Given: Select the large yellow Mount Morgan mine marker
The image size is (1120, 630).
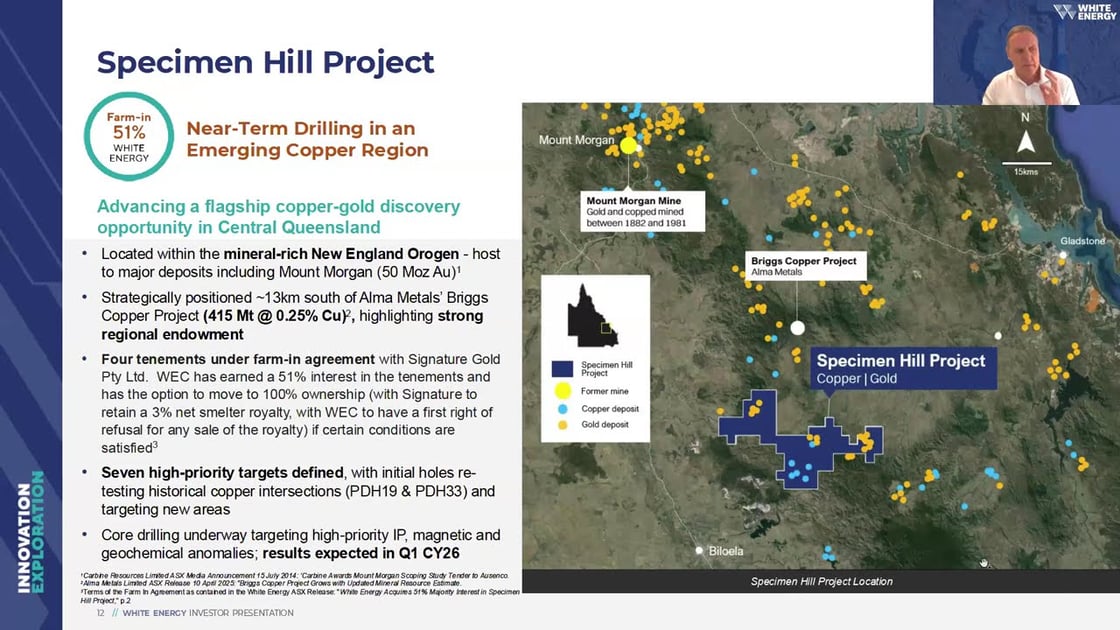Looking at the screenshot, I should pos(629,145).
